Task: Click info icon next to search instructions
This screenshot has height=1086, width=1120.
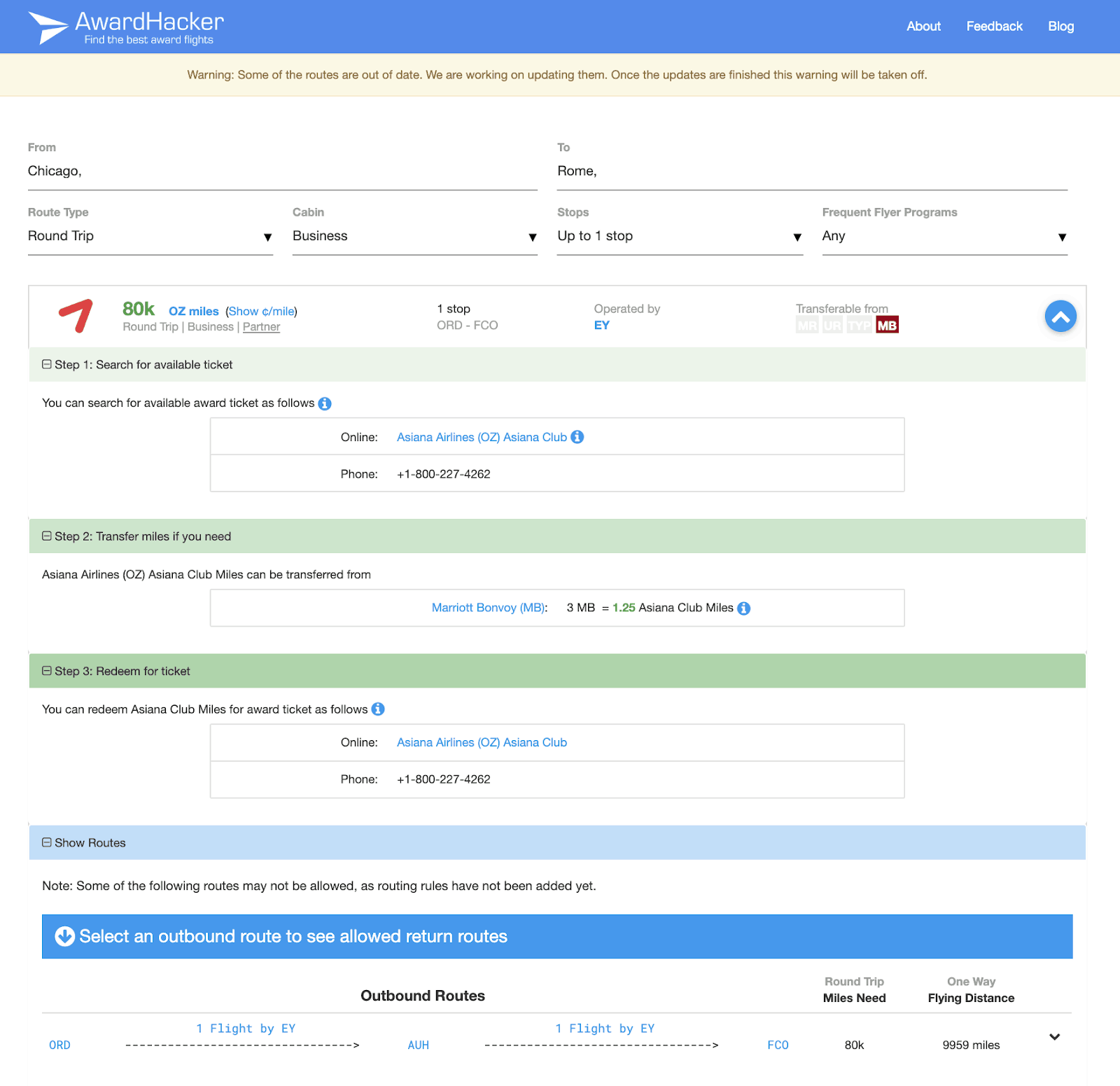Action: pos(325,403)
